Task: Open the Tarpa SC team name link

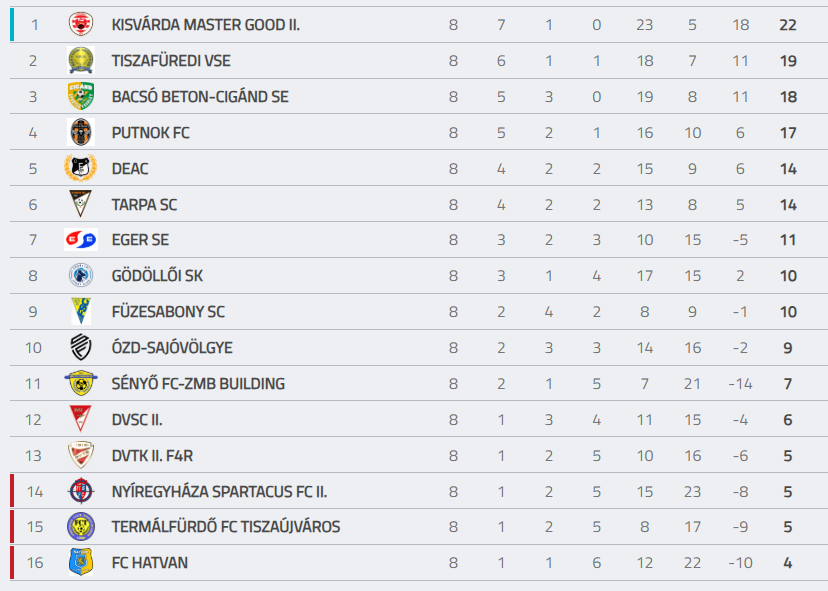Action: pyautogui.click(x=144, y=204)
